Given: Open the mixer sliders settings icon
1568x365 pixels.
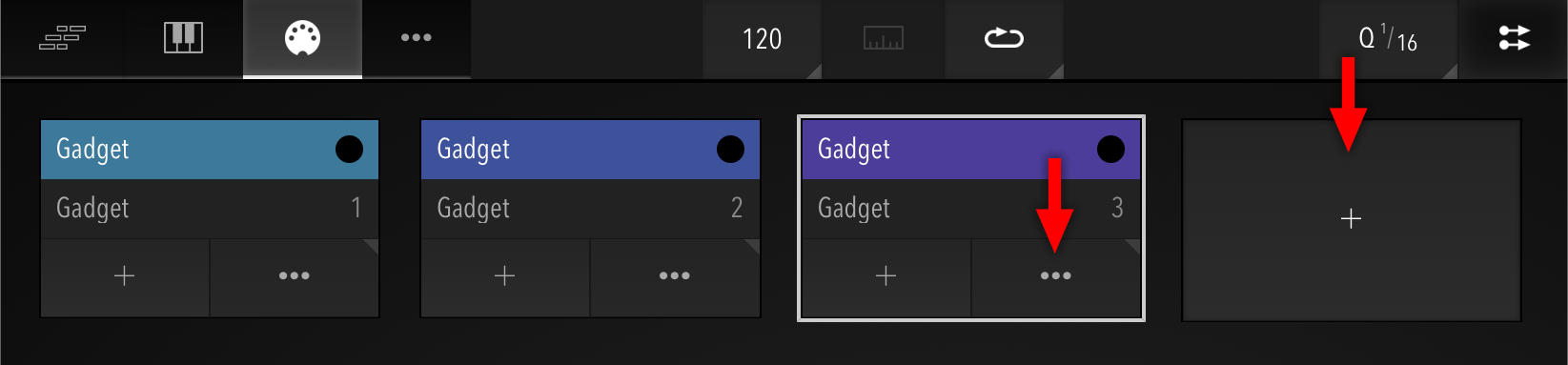Looking at the screenshot, I should 1514,38.
